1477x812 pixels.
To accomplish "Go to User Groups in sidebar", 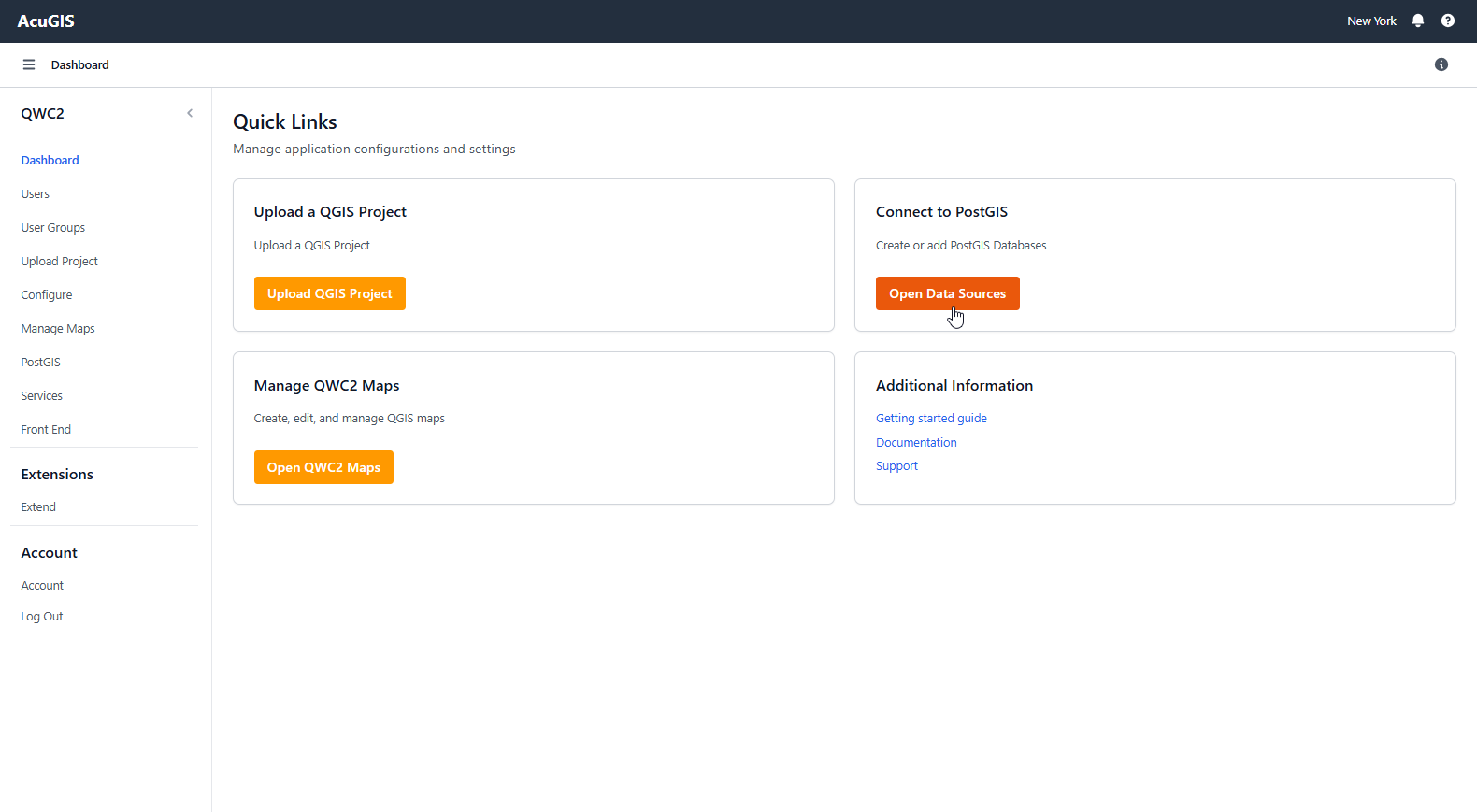I will (53, 228).
